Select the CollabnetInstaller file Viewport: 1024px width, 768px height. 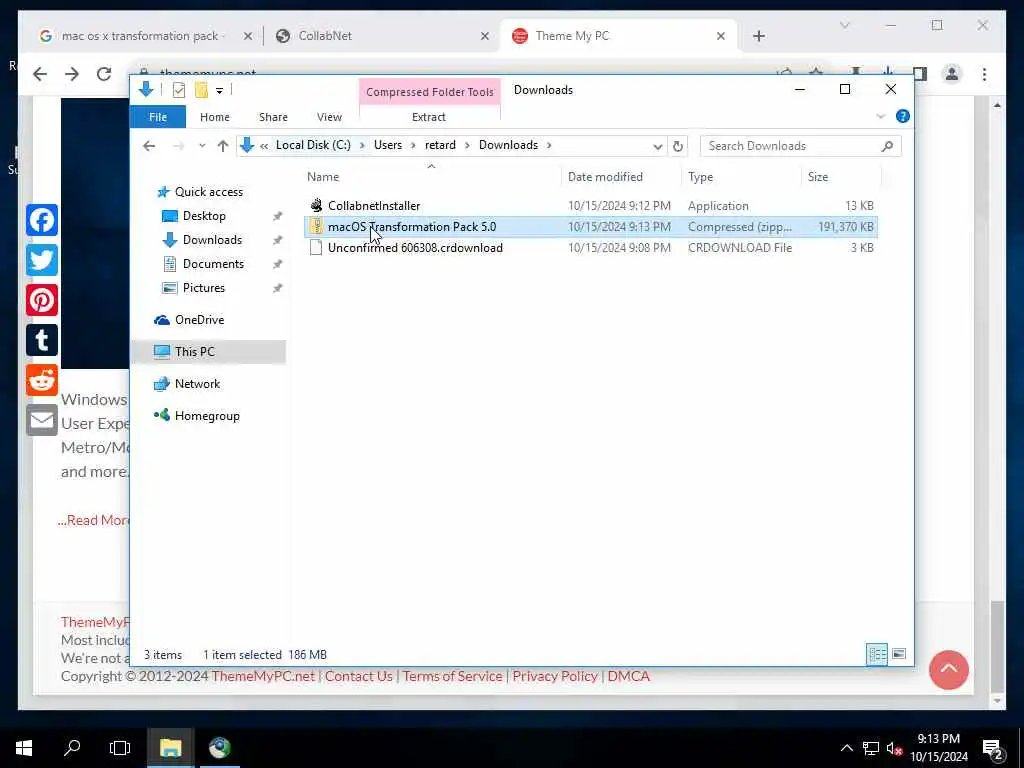pos(591,206)
